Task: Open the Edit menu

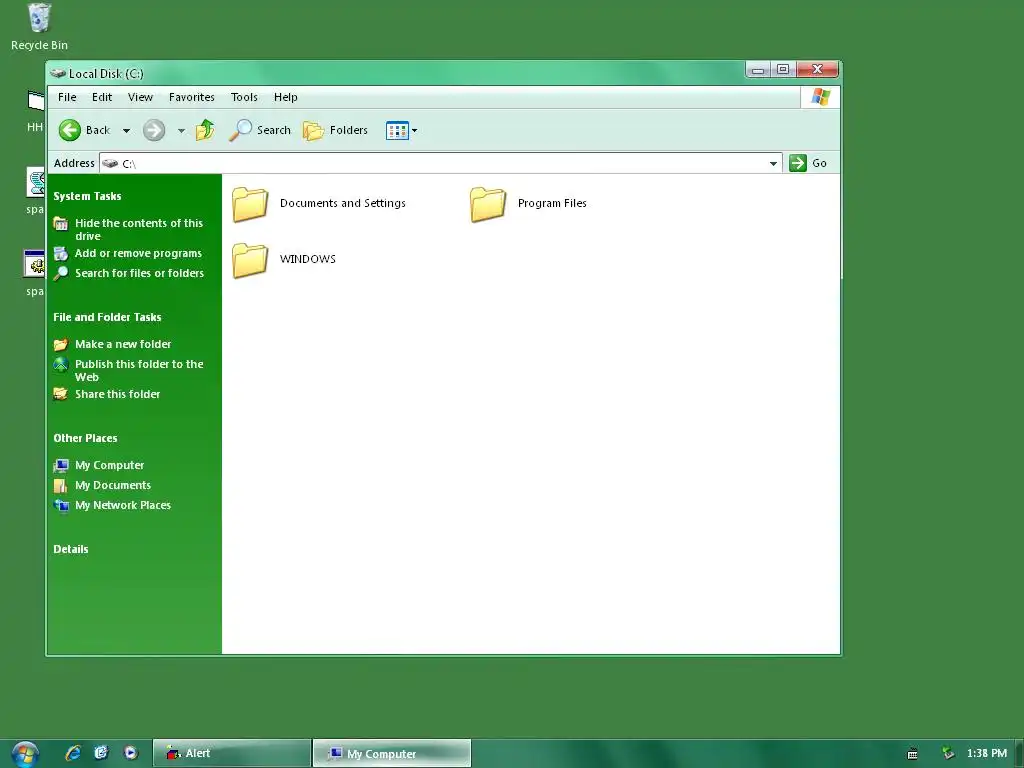Action: pyautogui.click(x=102, y=97)
